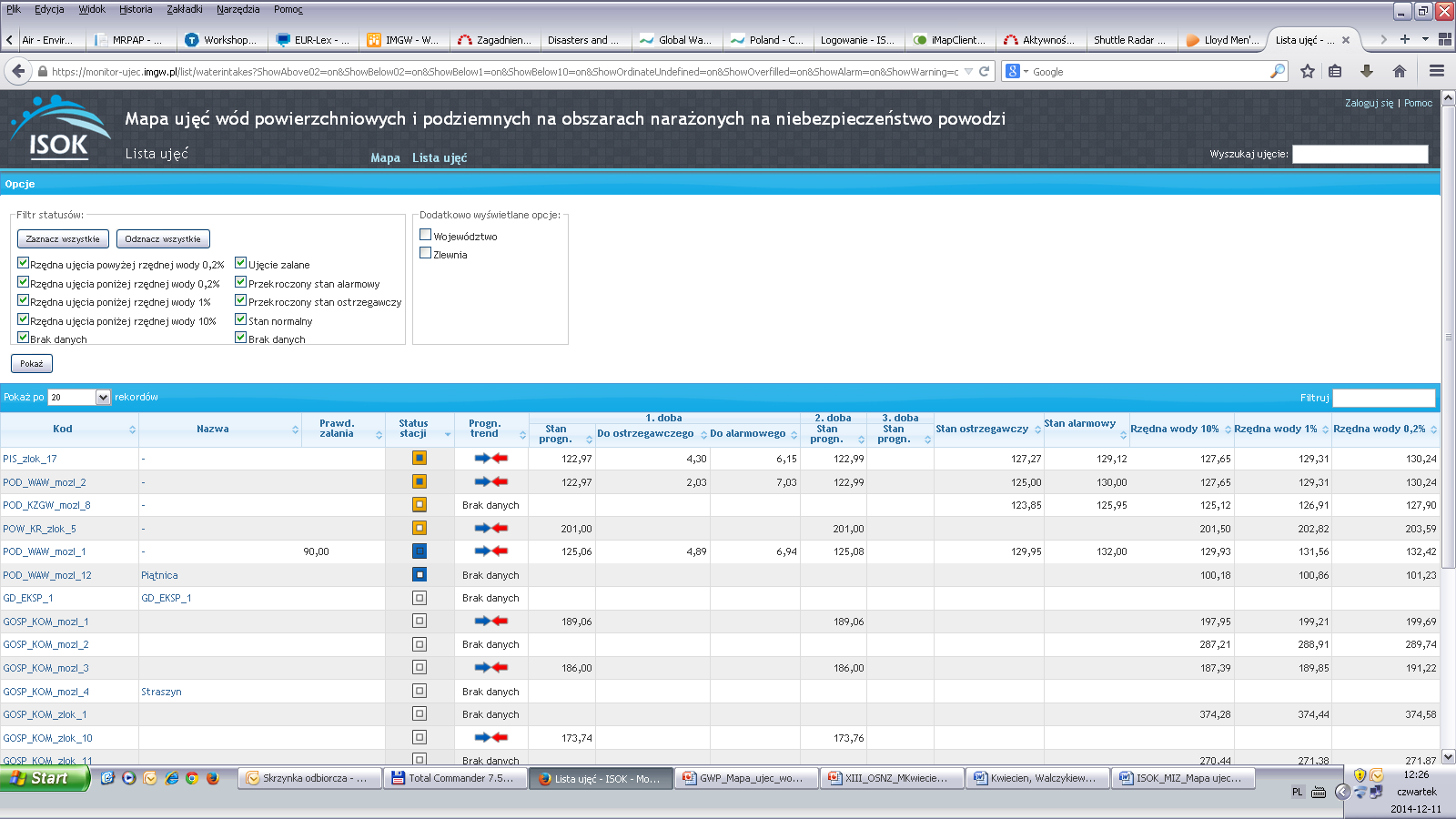Click in the Wyszukaj ujęcie search field
Image resolution: width=1456 pixels, height=819 pixels.
point(1360,154)
